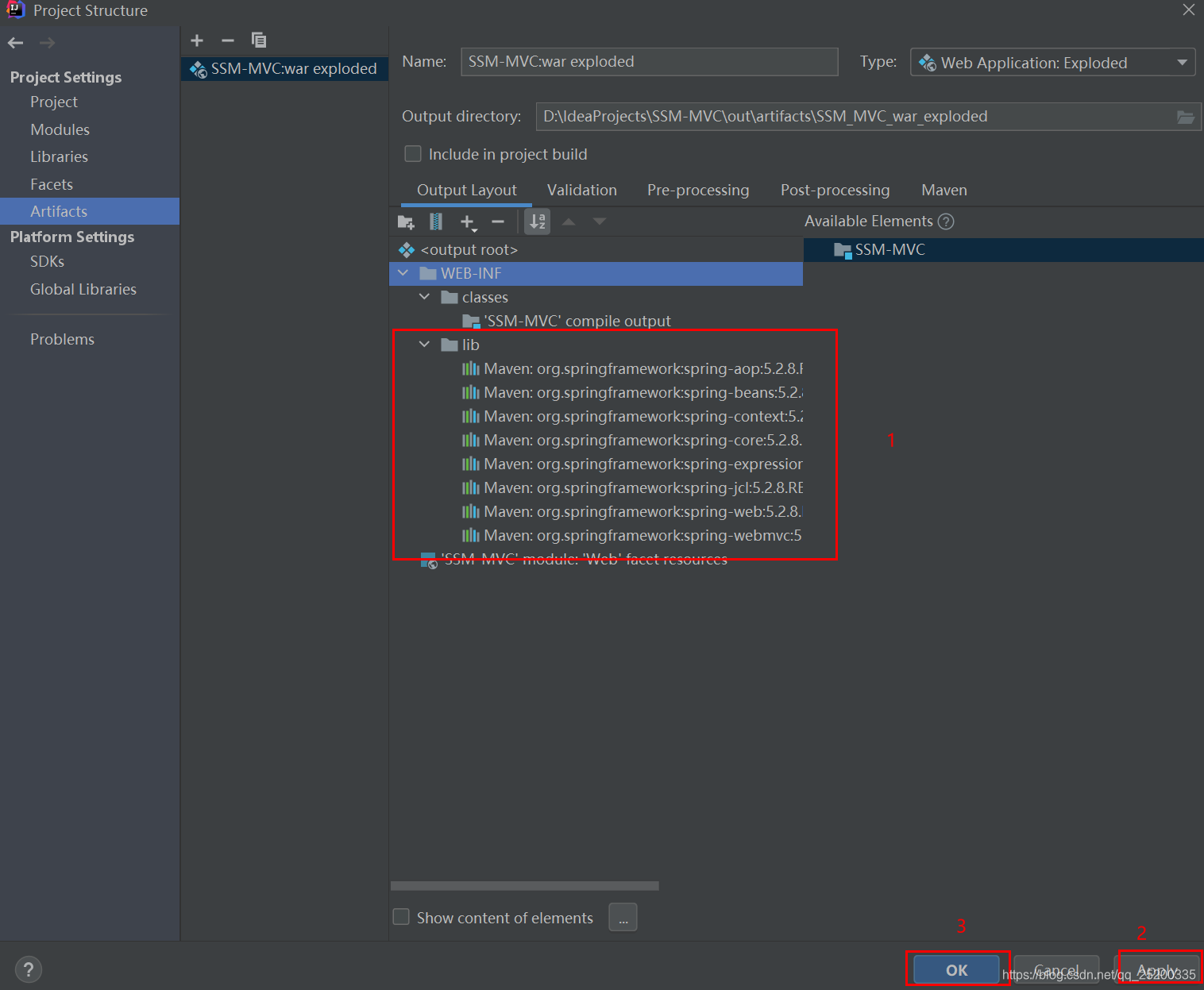Move selected layout element down
1204x990 pixels.
(600, 221)
